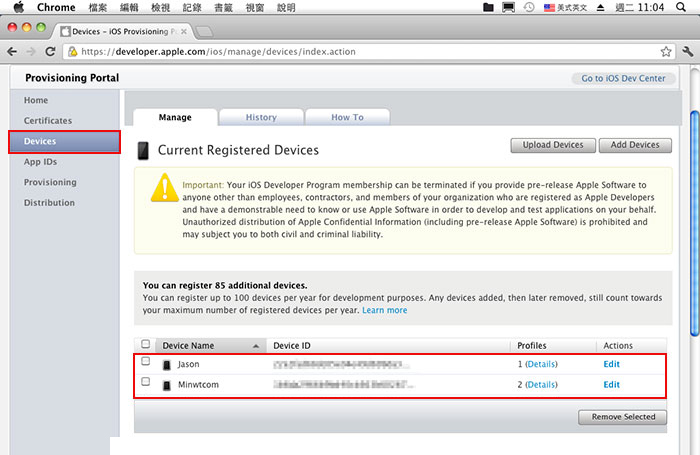The image size is (700, 455).
Task: Click the Minwtcom device phone icon
Action: 167,385
